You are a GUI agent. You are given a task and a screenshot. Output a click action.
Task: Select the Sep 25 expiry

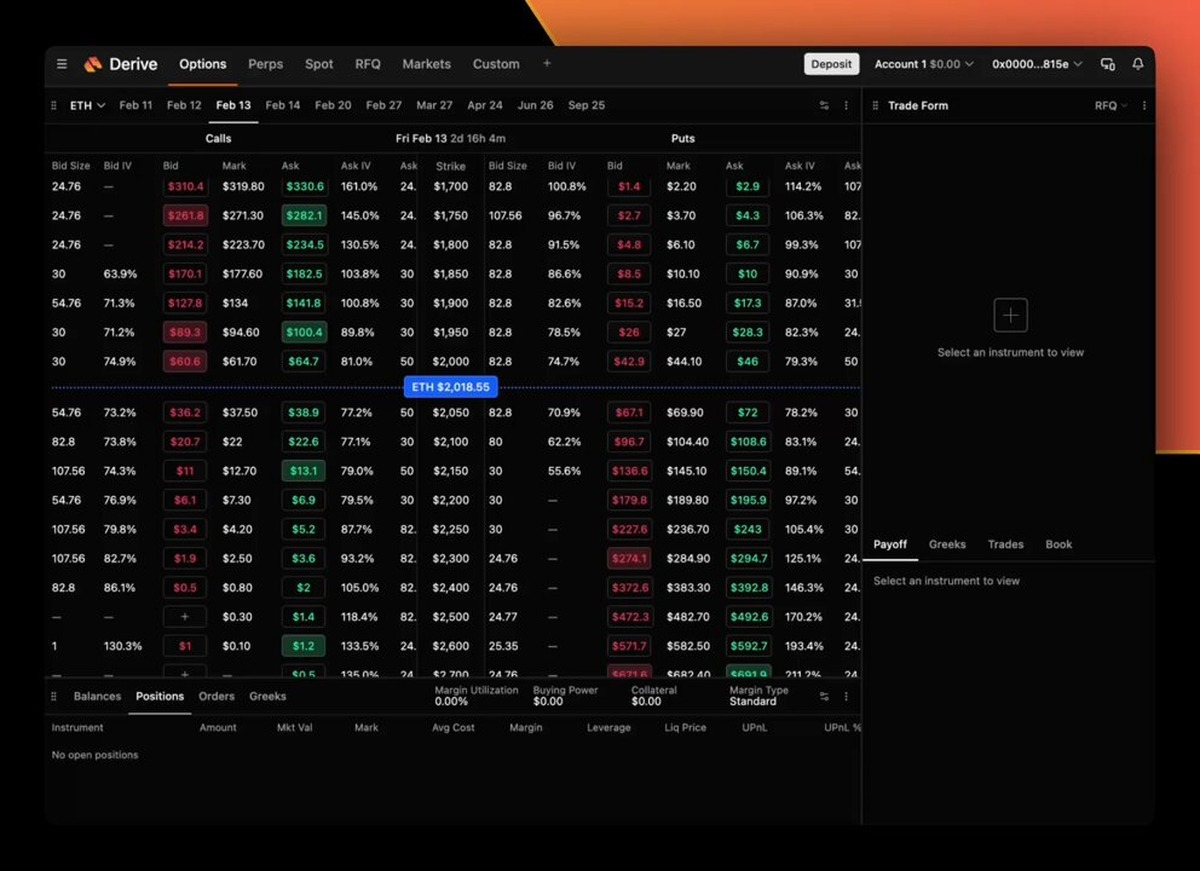click(x=586, y=105)
